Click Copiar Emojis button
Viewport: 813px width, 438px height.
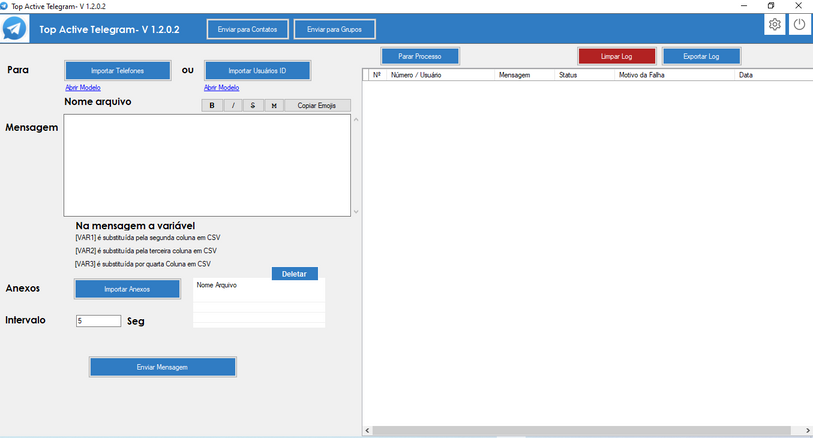[x=317, y=105]
